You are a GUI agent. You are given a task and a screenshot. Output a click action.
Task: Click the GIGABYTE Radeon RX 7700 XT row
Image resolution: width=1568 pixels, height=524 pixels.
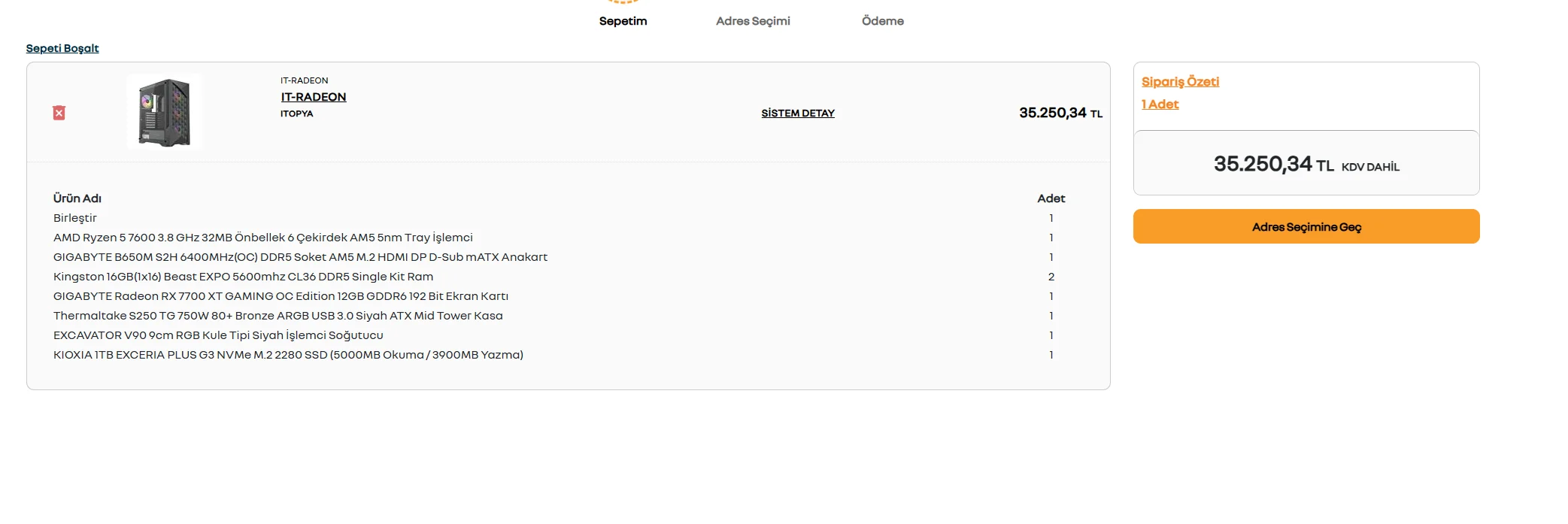[281, 296]
